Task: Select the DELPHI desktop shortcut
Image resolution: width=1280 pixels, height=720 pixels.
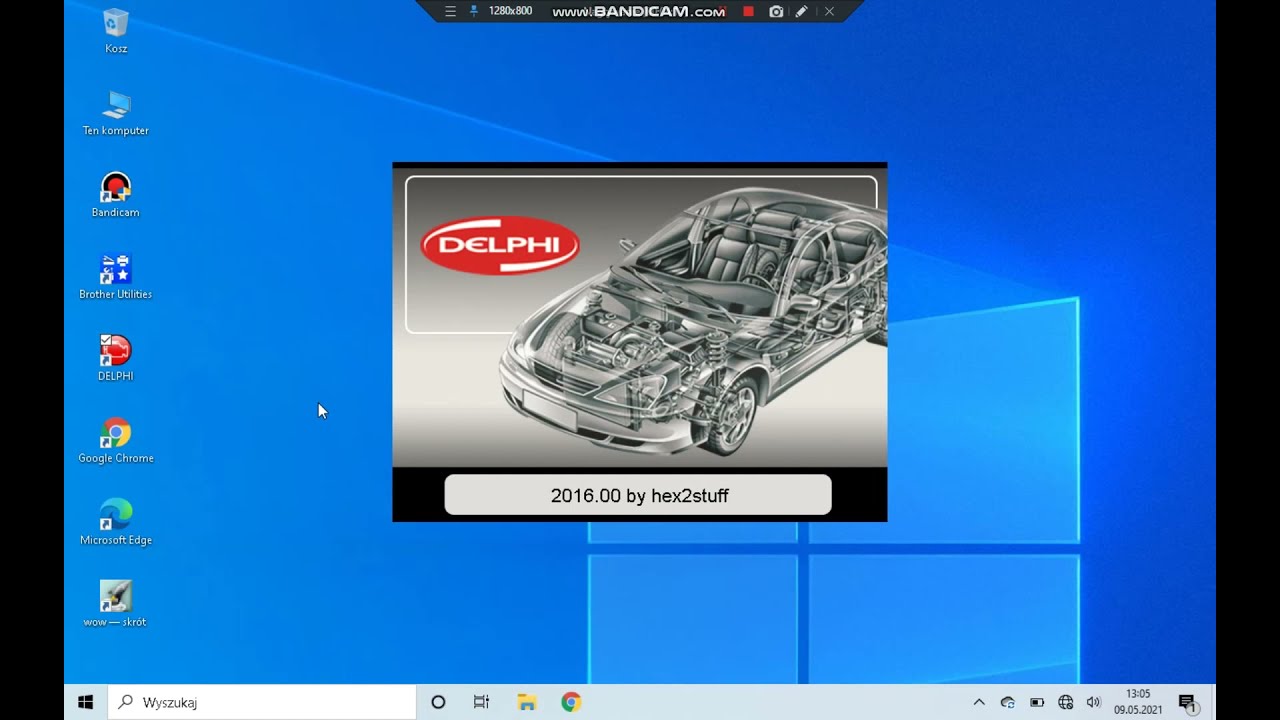Action: point(116,359)
